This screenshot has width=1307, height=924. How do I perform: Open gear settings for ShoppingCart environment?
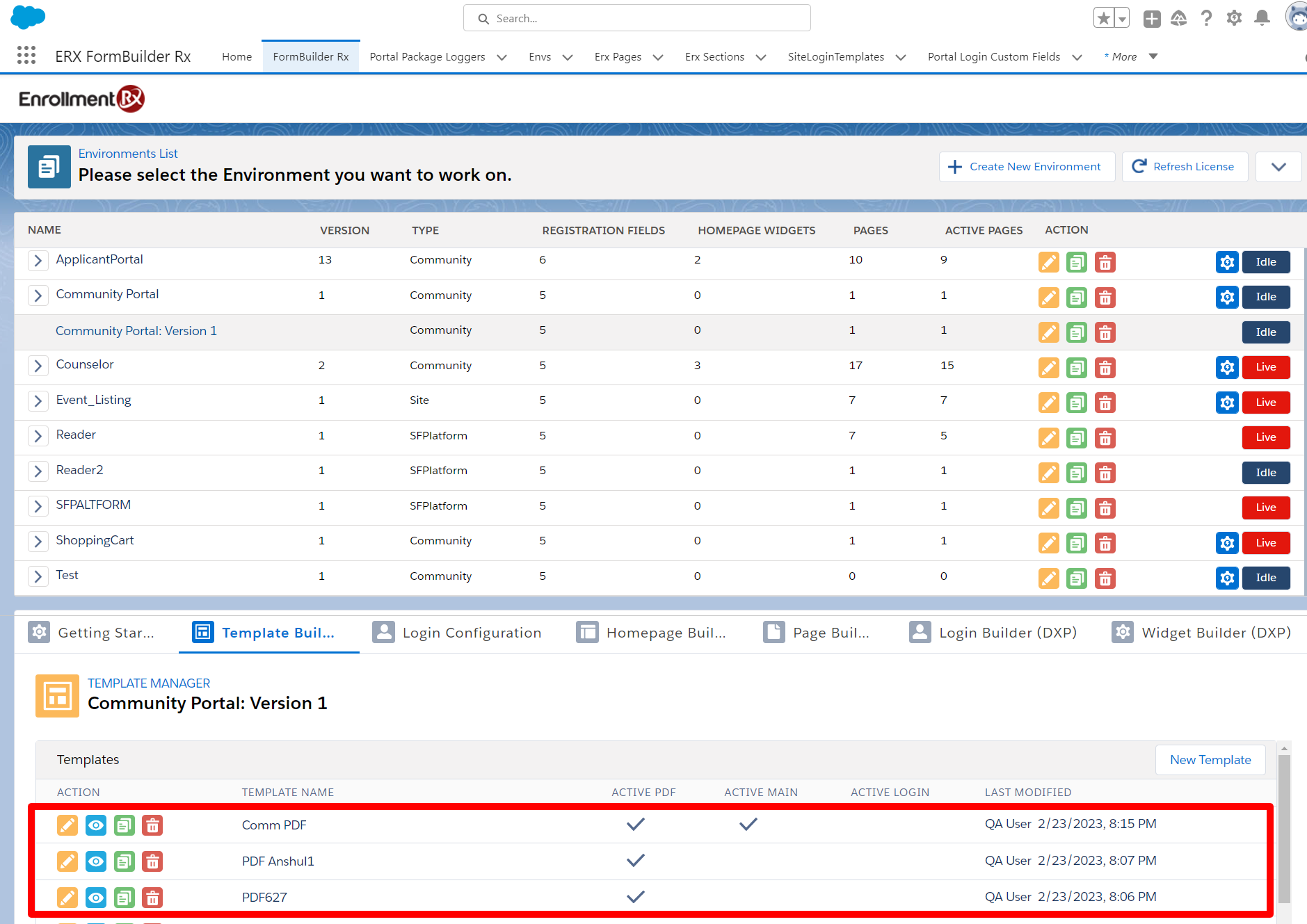1227,542
